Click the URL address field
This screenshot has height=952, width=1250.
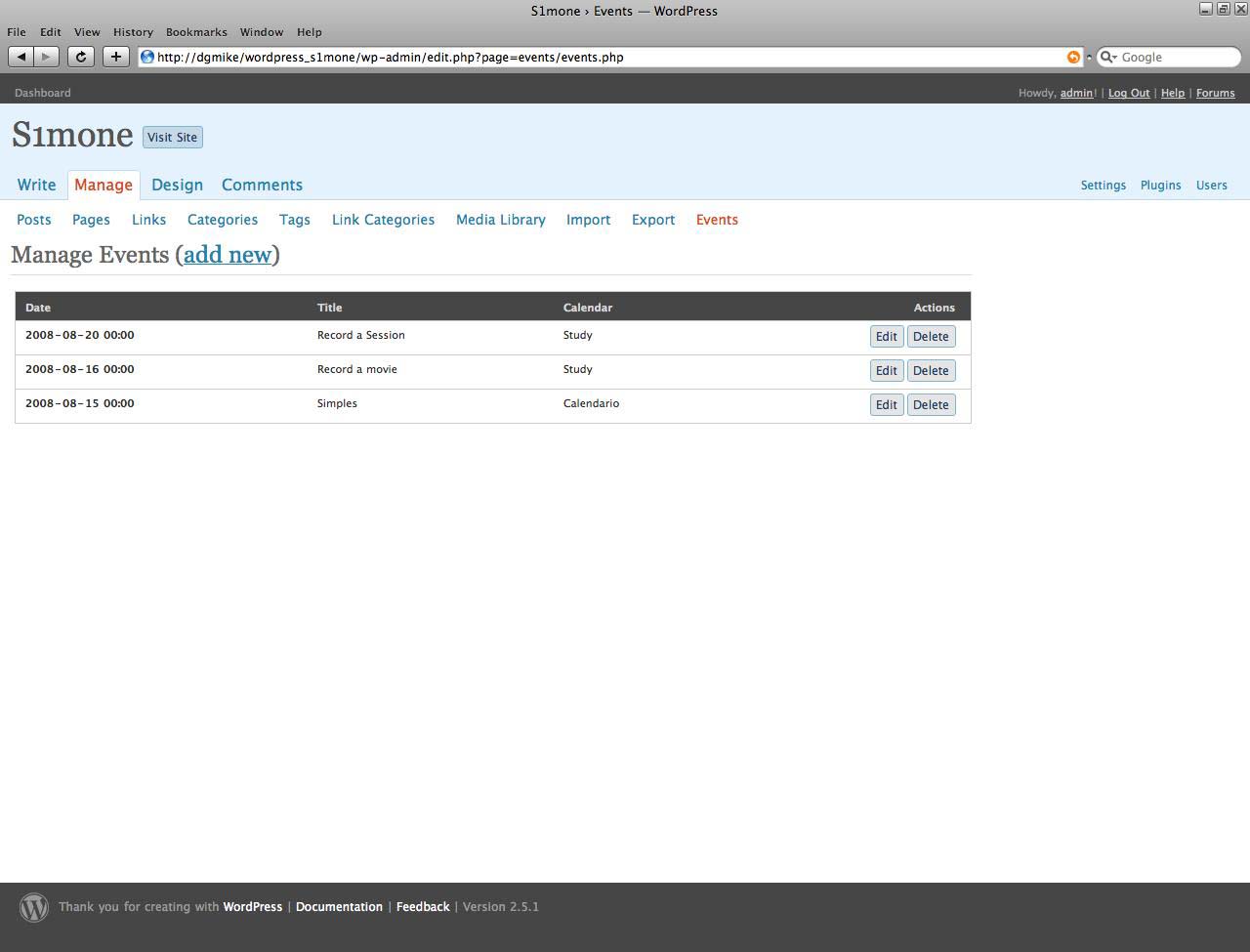pos(610,58)
